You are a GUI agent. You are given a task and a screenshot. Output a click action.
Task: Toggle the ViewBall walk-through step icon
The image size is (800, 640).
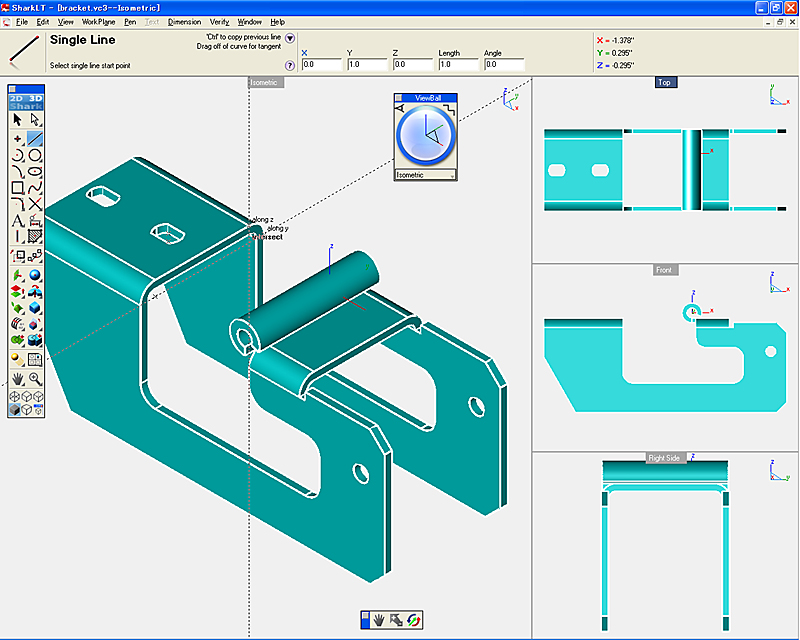[451, 108]
